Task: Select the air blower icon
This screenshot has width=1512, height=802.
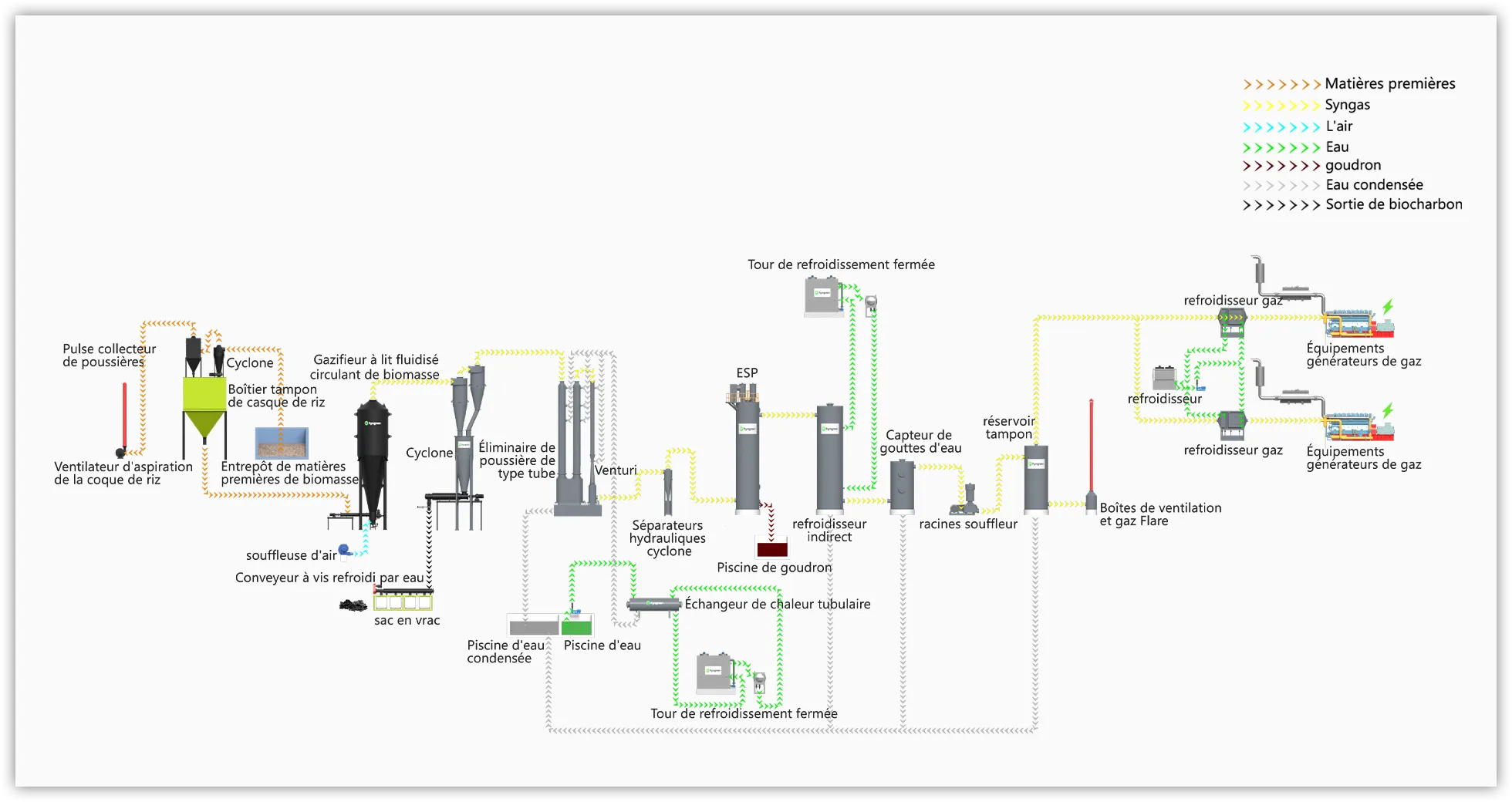Action: tap(345, 551)
